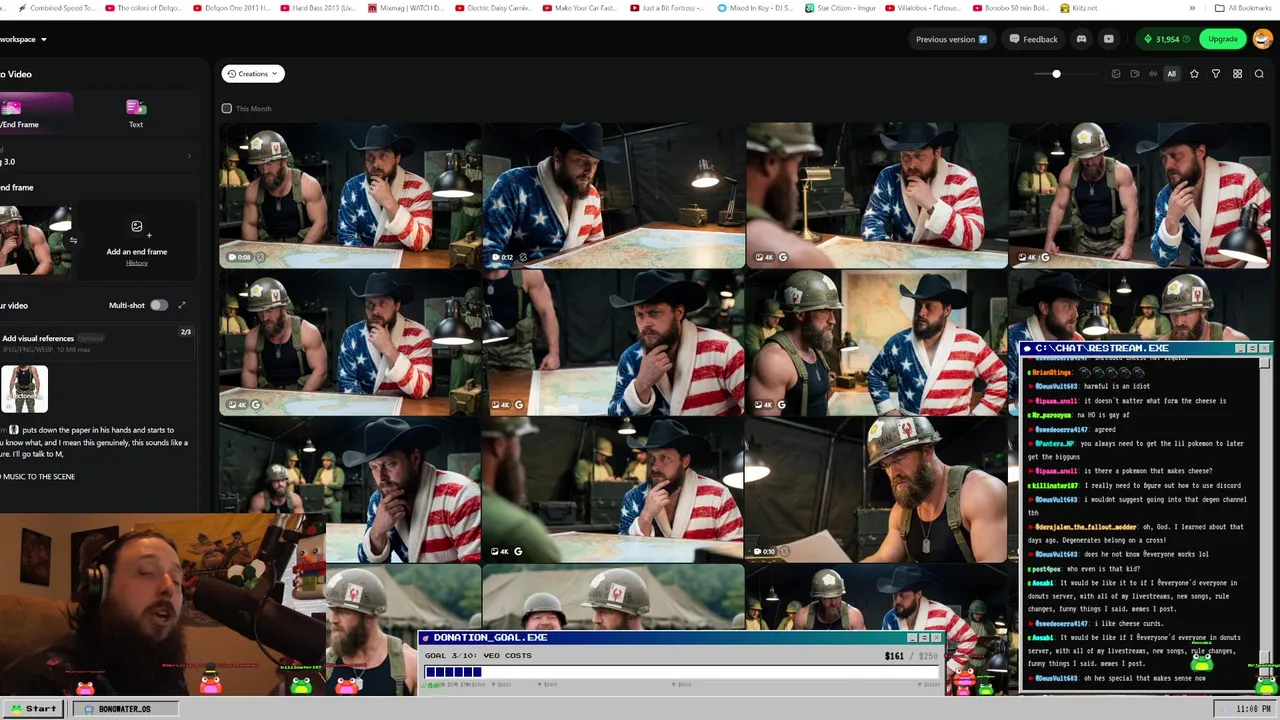Open the 0:10 video thumbnail

[x=877, y=490]
